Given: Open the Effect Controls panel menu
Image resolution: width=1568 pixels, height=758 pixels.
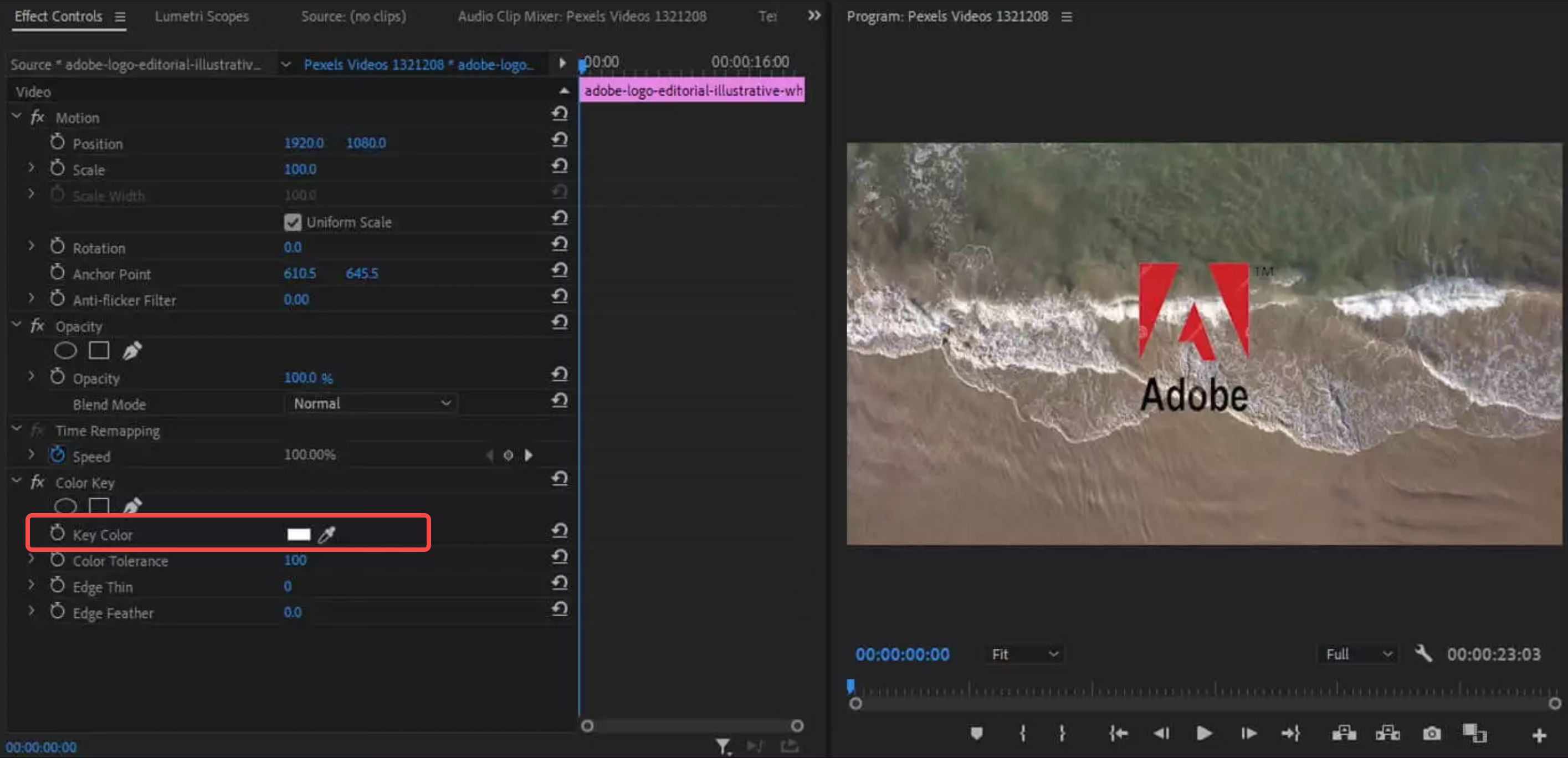Looking at the screenshot, I should 119,17.
